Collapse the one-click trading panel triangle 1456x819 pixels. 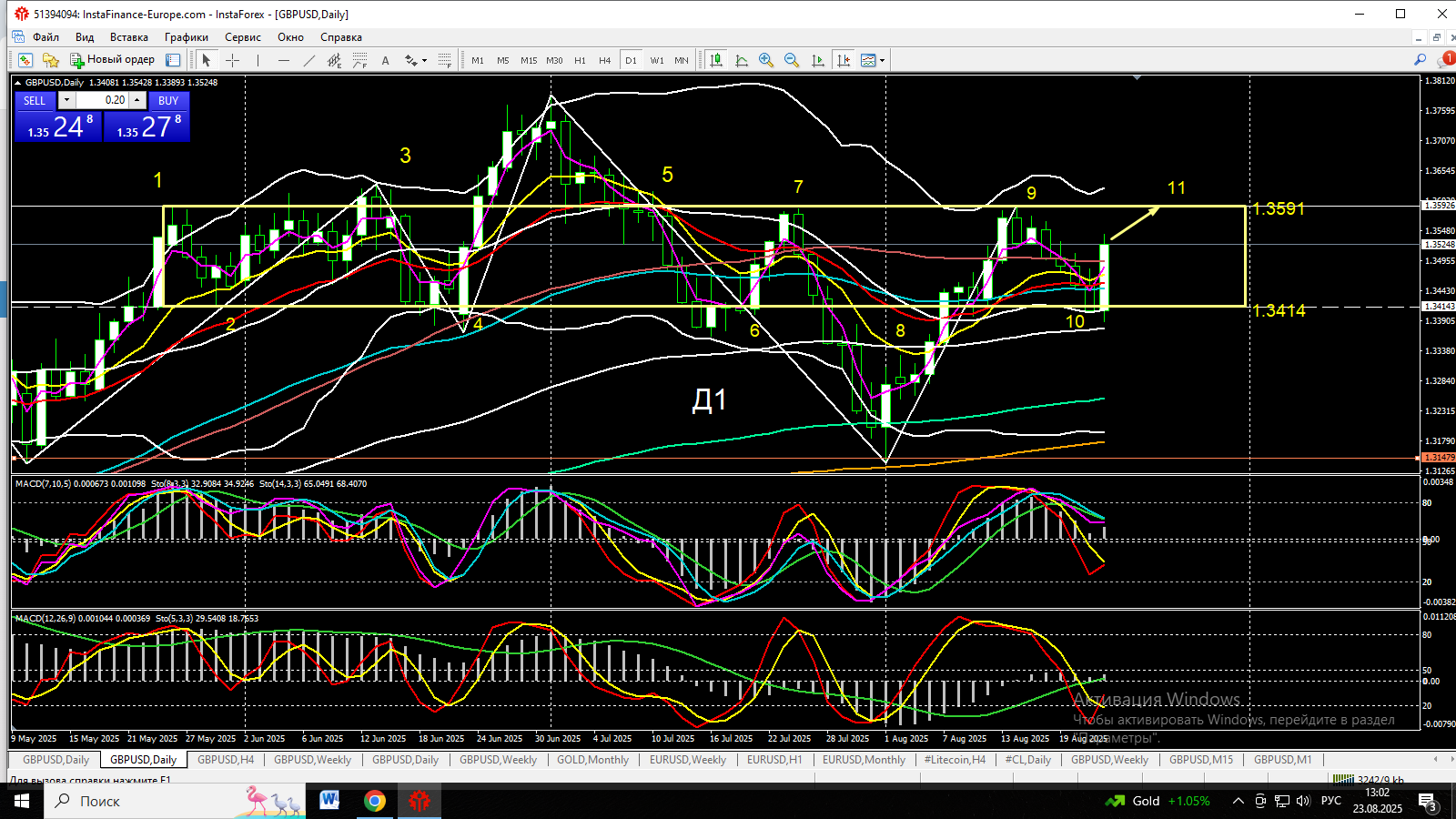point(18,83)
